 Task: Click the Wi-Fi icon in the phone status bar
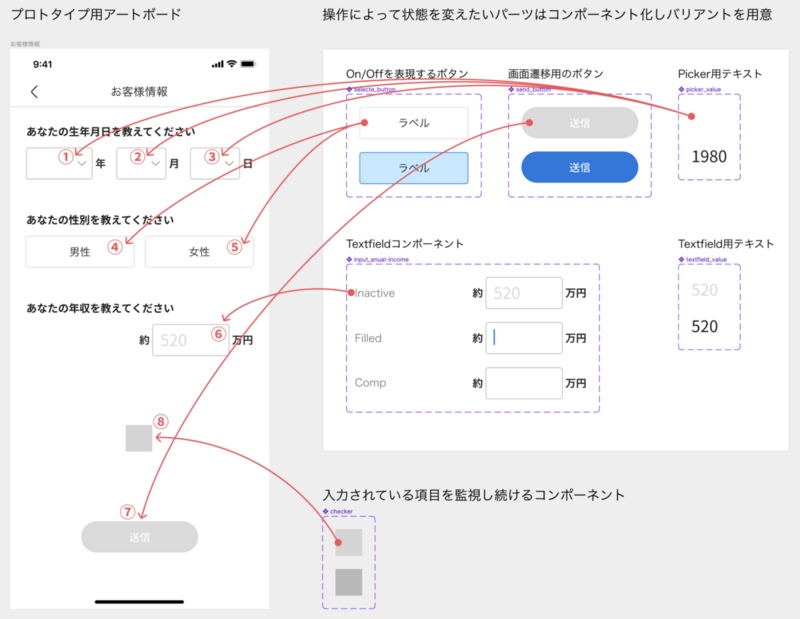(232, 64)
